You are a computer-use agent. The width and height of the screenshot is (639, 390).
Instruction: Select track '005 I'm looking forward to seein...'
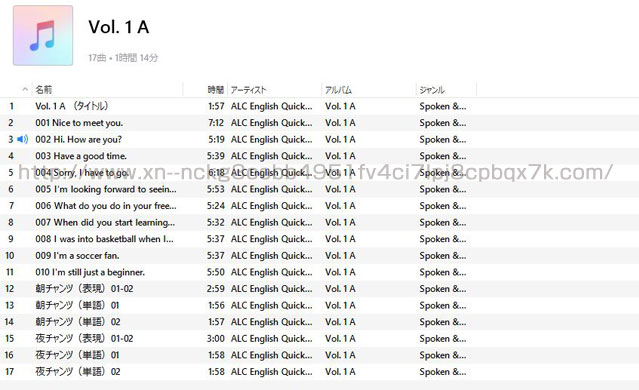pyautogui.click(x=106, y=189)
